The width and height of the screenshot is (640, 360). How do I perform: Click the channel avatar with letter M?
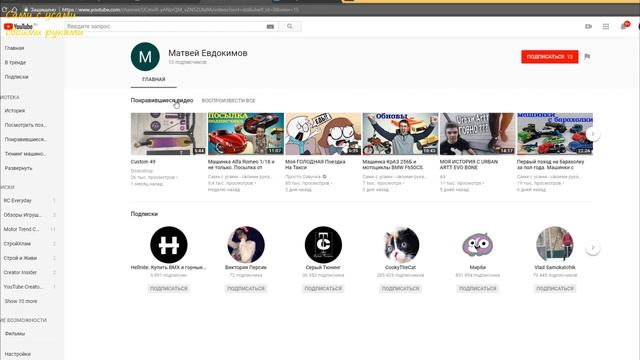pos(145,57)
